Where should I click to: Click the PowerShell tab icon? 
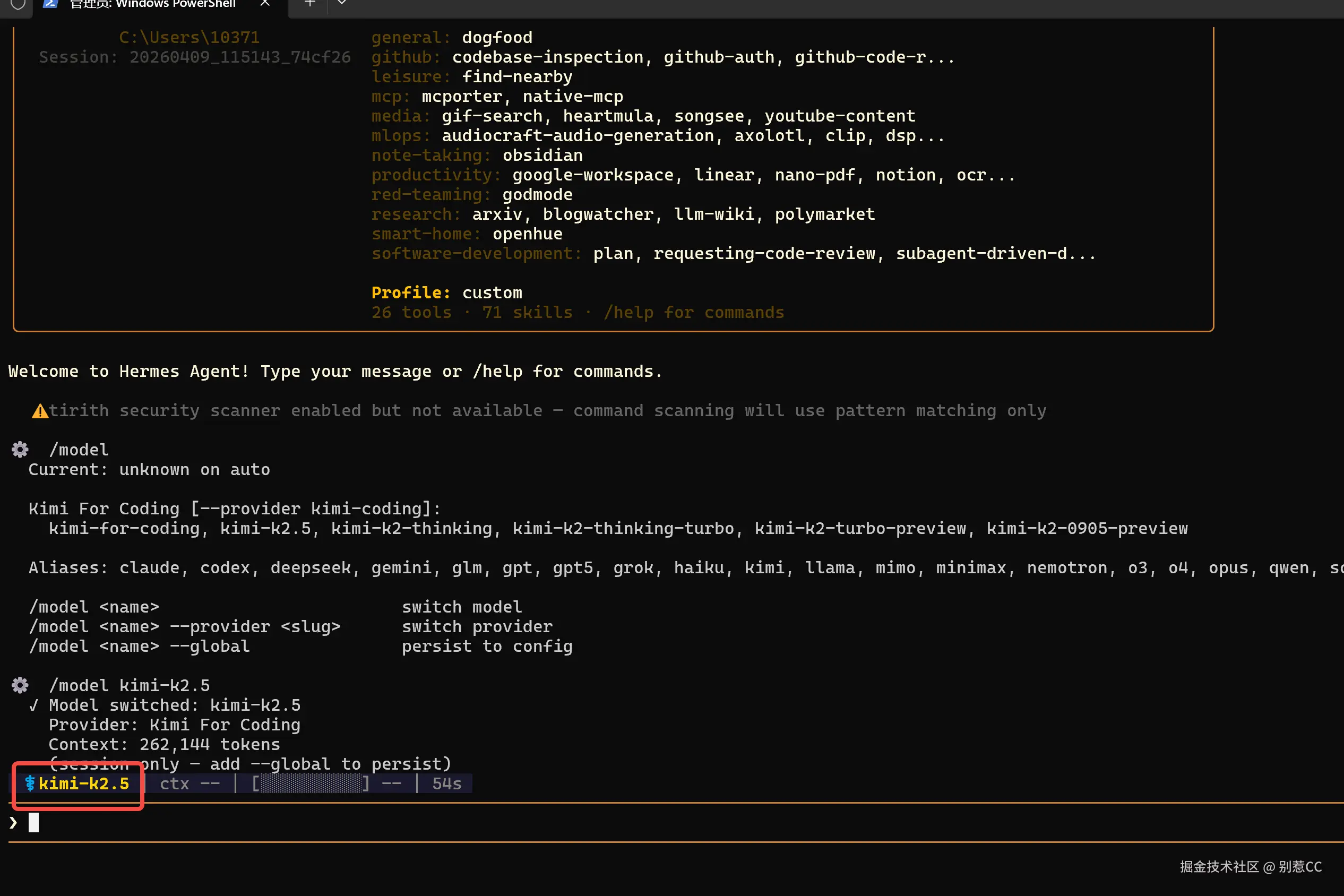click(51, 4)
